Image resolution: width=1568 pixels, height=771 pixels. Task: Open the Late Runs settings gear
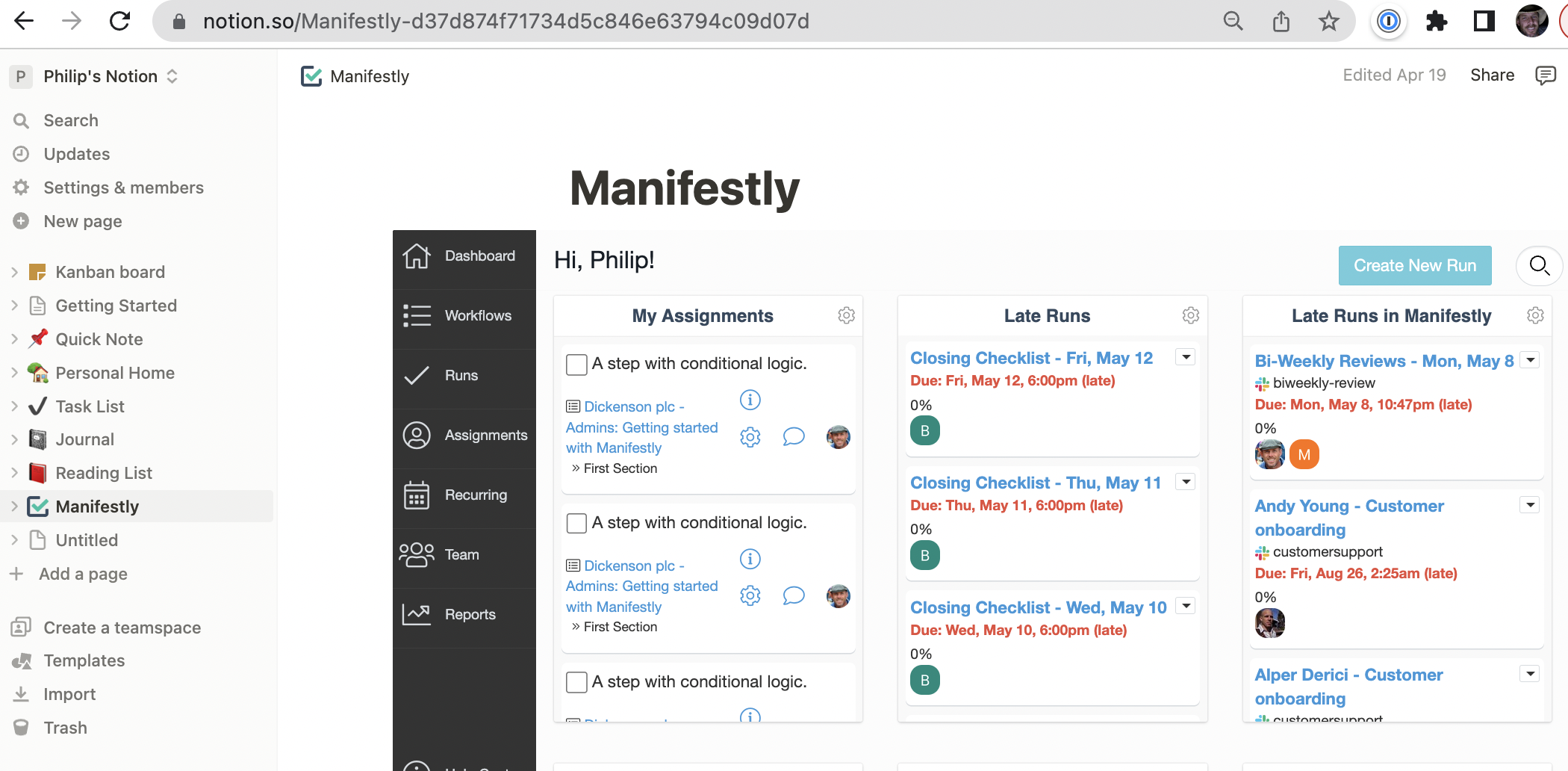point(1190,315)
